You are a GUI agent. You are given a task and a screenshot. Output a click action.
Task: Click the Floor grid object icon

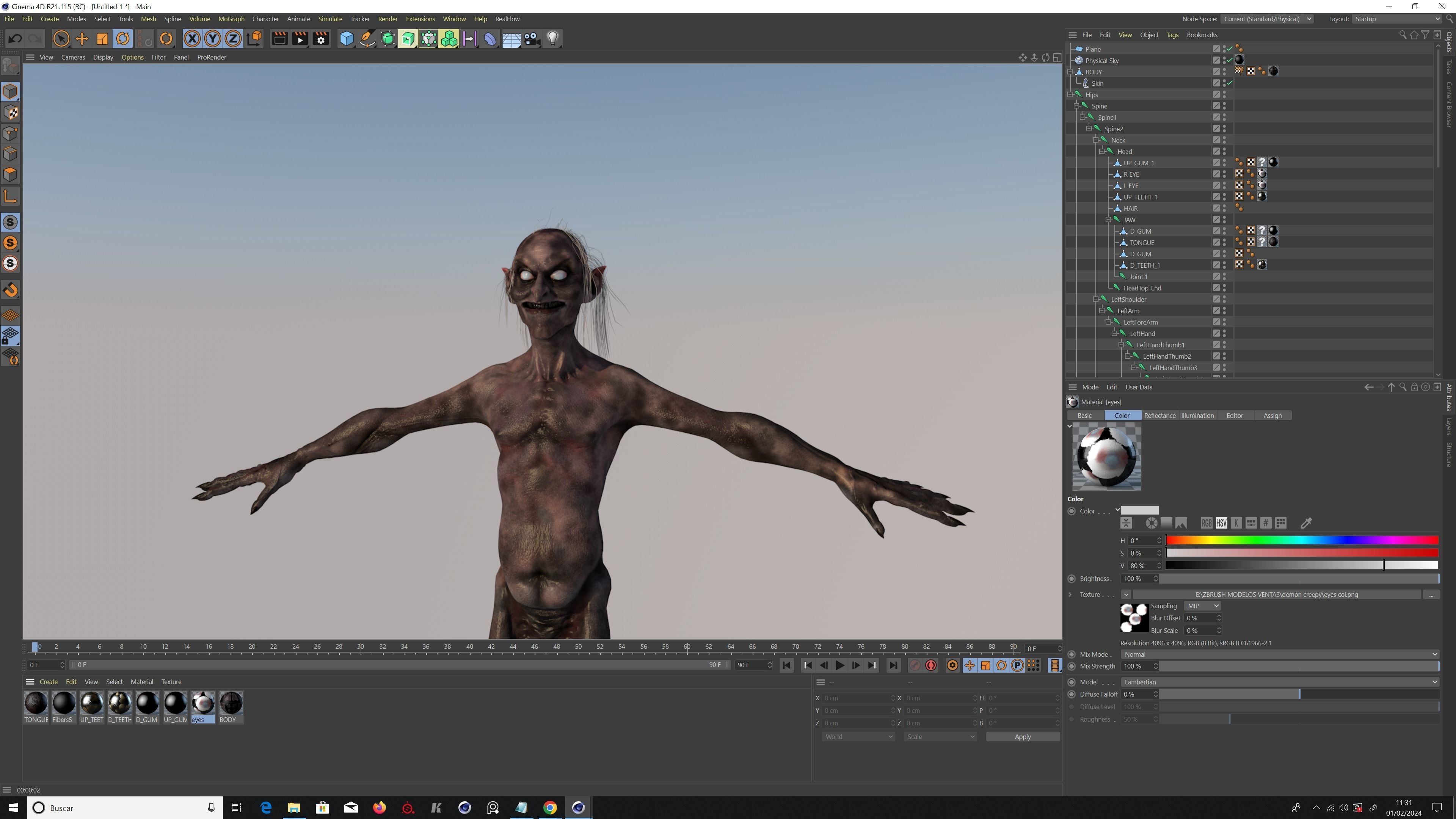coord(511,39)
